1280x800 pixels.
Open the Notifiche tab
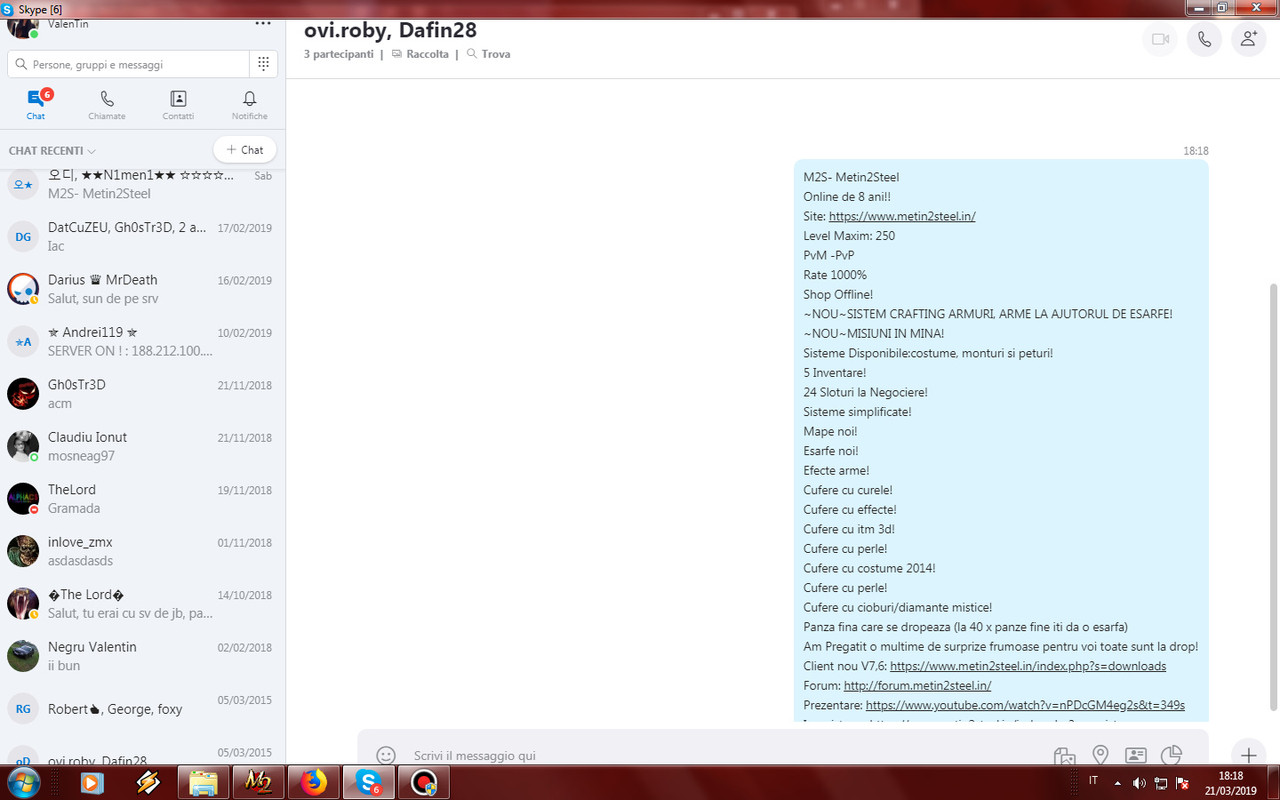[x=250, y=104]
